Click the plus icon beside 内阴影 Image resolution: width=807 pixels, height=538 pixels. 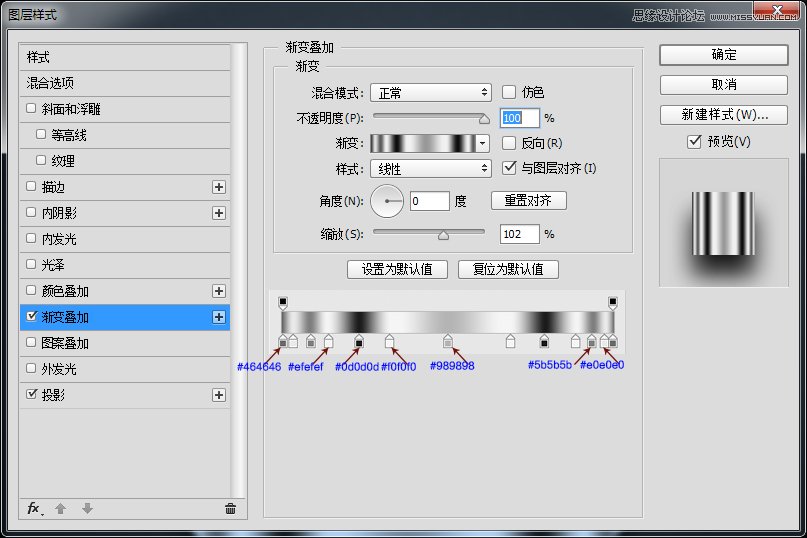[x=219, y=213]
